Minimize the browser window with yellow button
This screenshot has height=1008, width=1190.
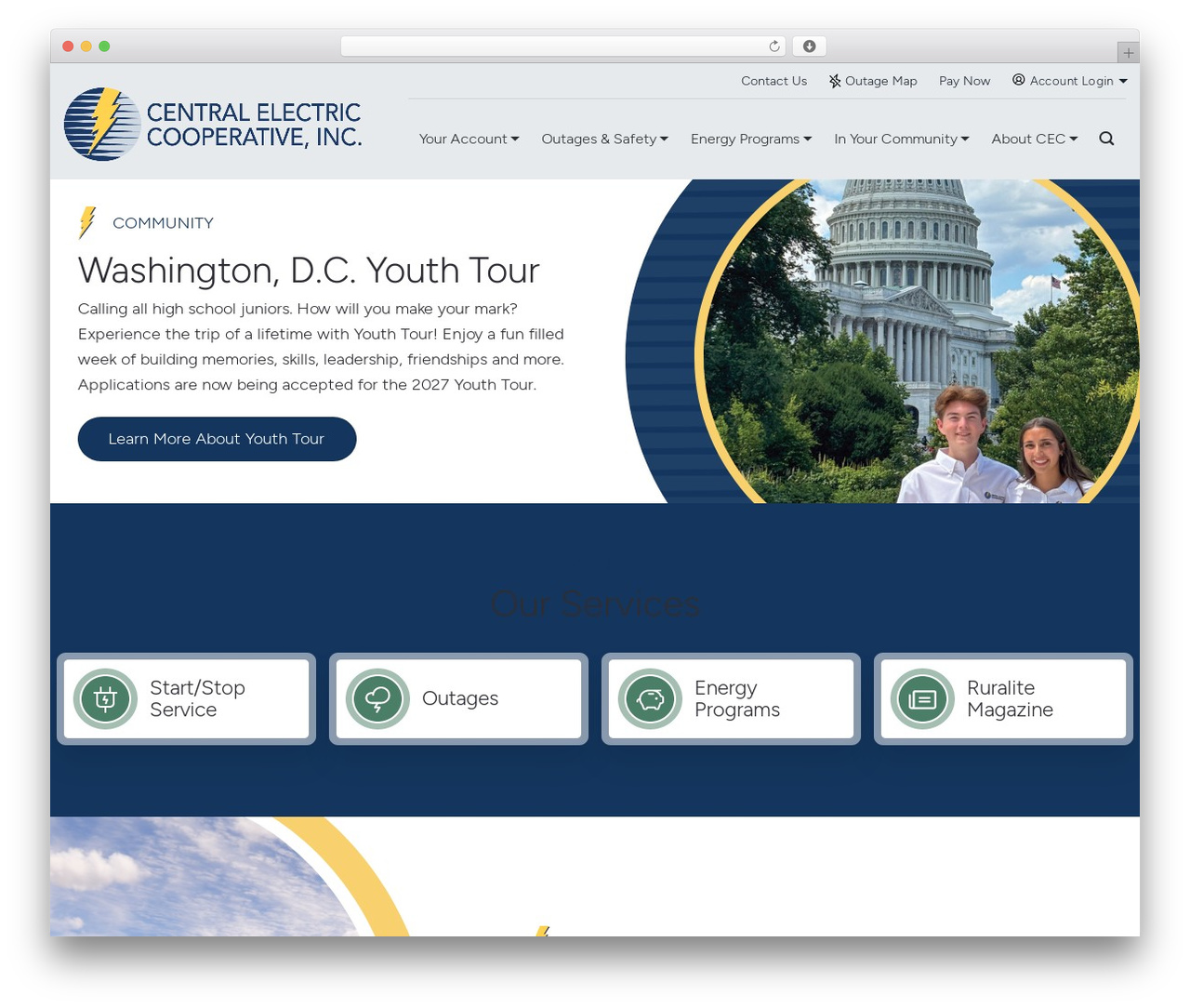click(x=86, y=46)
